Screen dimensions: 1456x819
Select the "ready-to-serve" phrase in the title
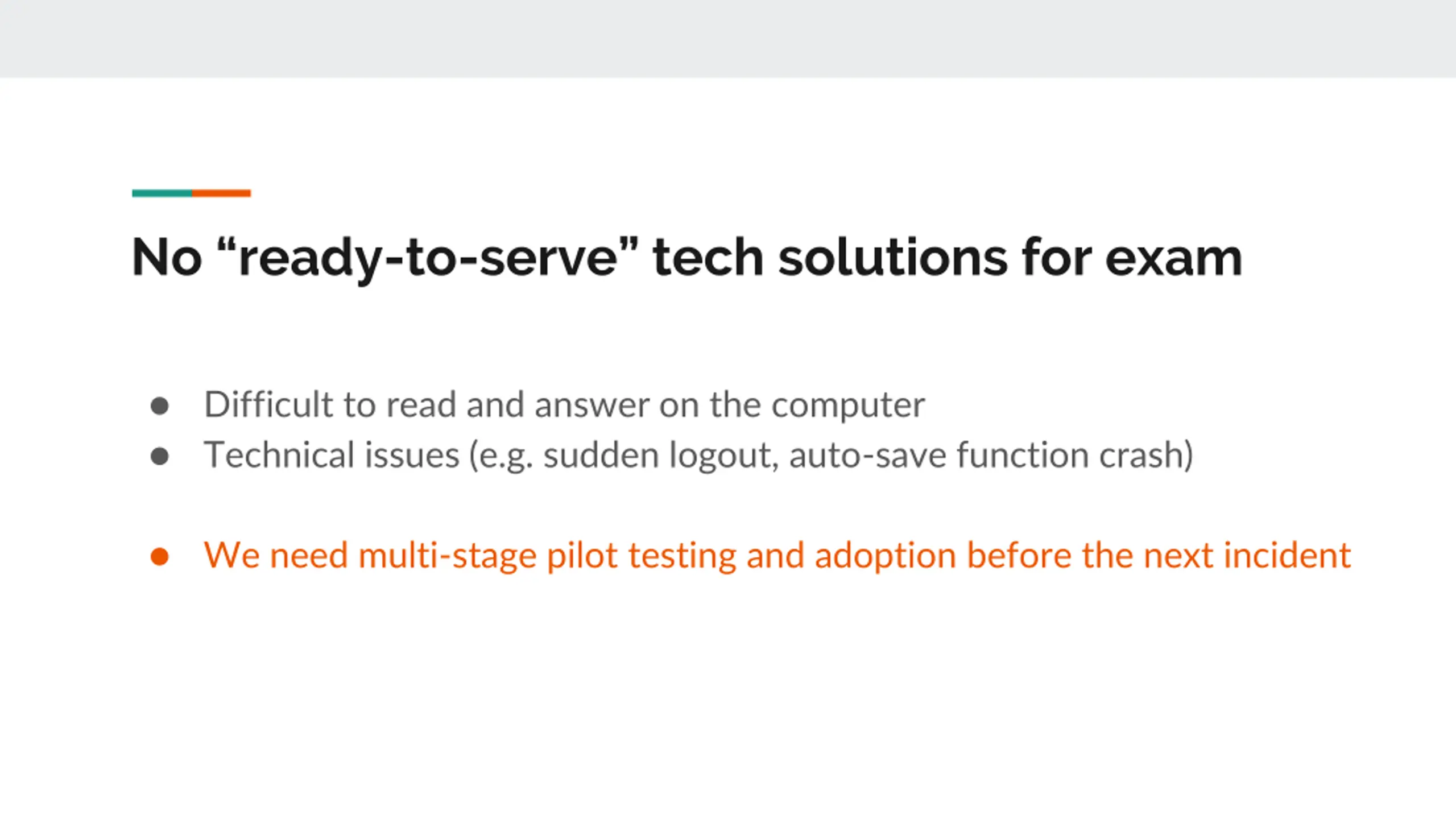pyautogui.click(x=428, y=258)
